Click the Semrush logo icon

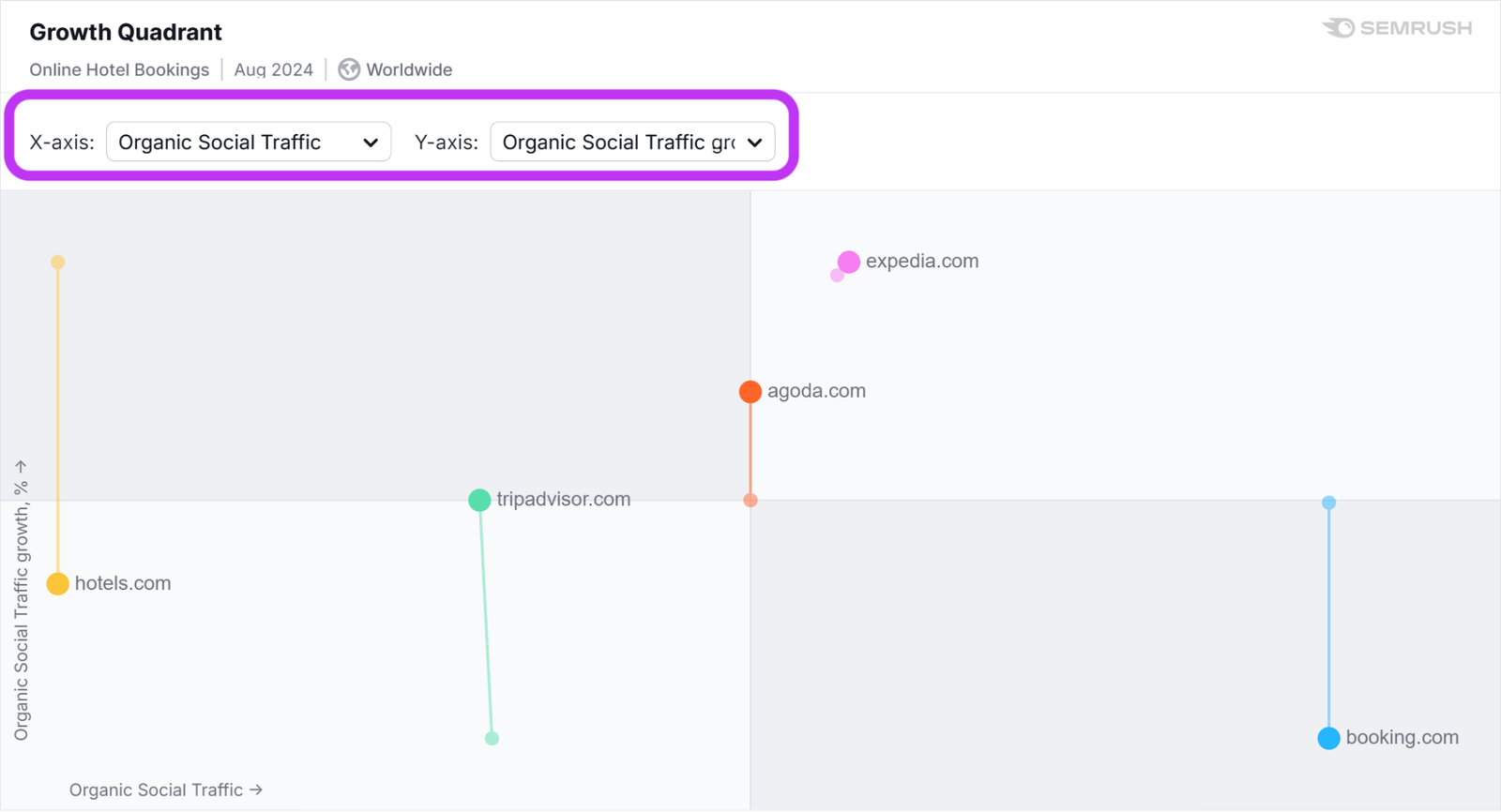[x=1339, y=28]
